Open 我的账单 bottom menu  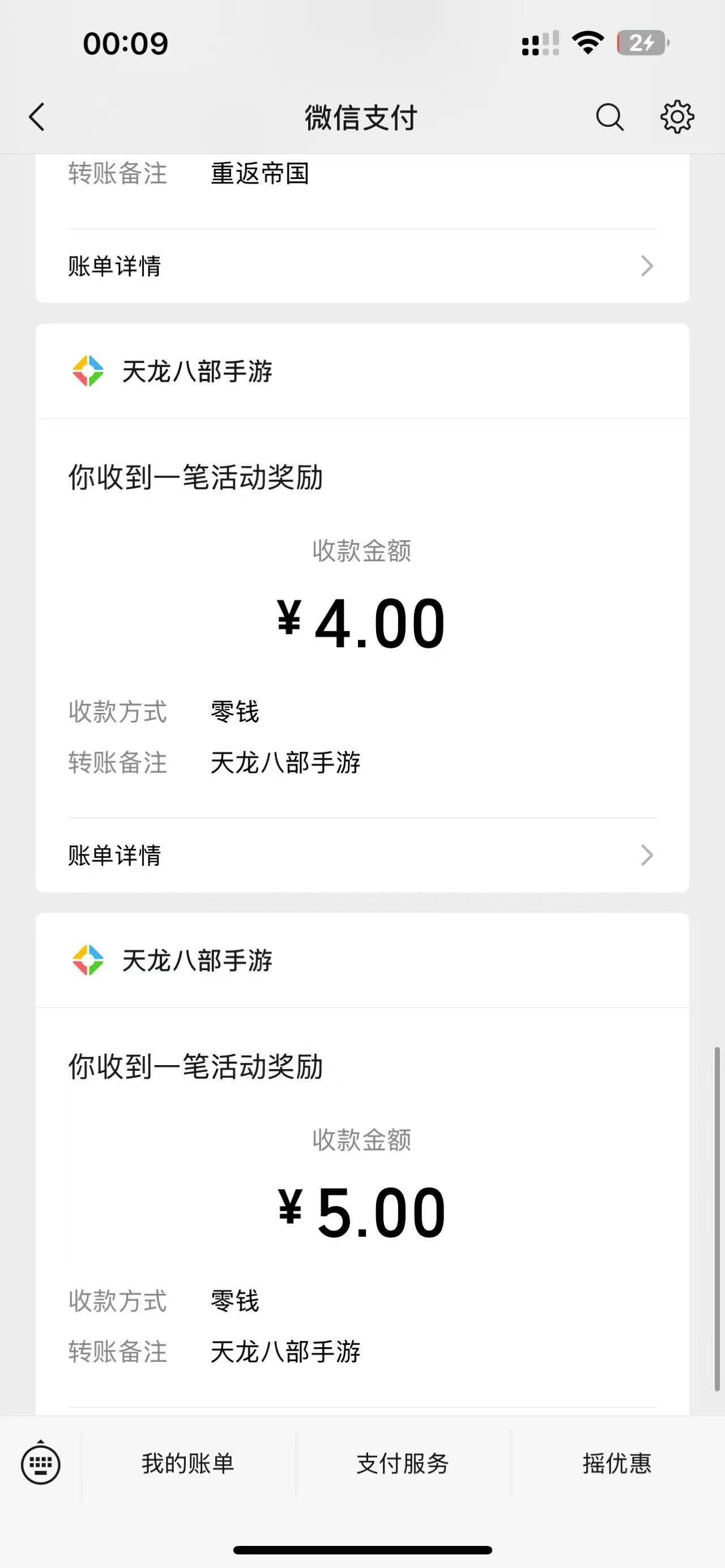coord(188,1463)
